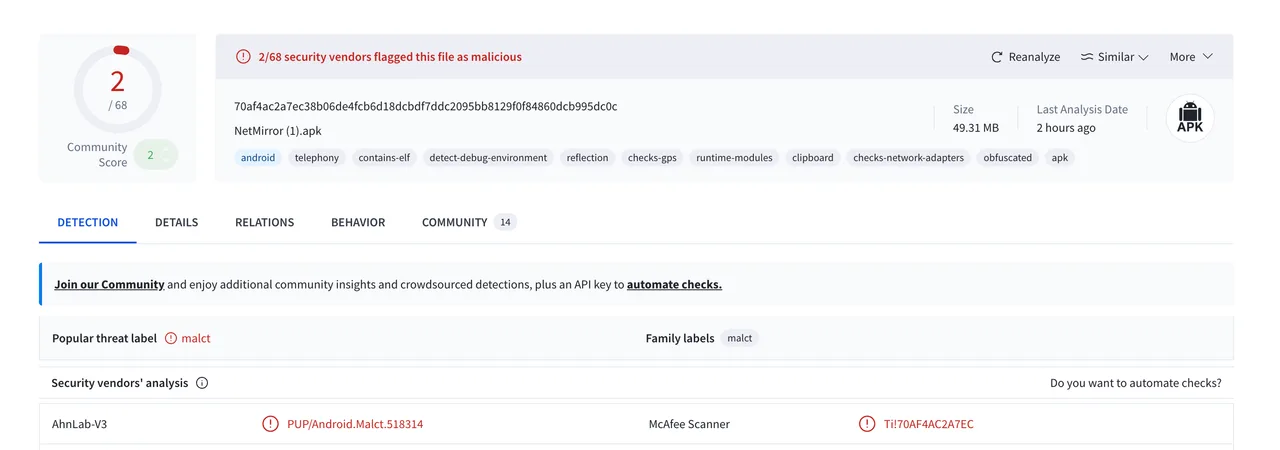1280x450 pixels.
Task: Switch to the BEHAVIOR tab
Action: 358,222
